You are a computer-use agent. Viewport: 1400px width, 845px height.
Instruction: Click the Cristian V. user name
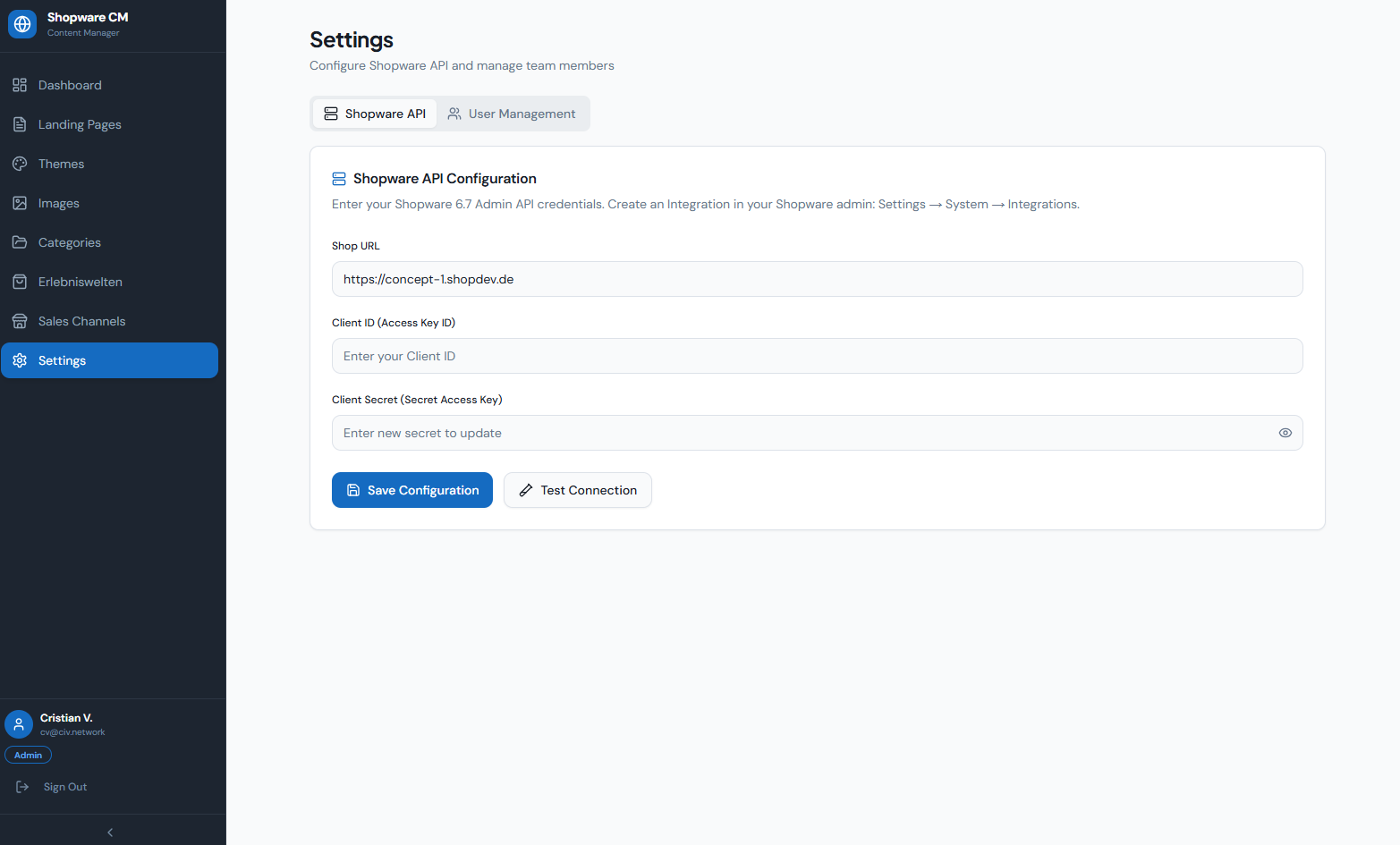[66, 718]
